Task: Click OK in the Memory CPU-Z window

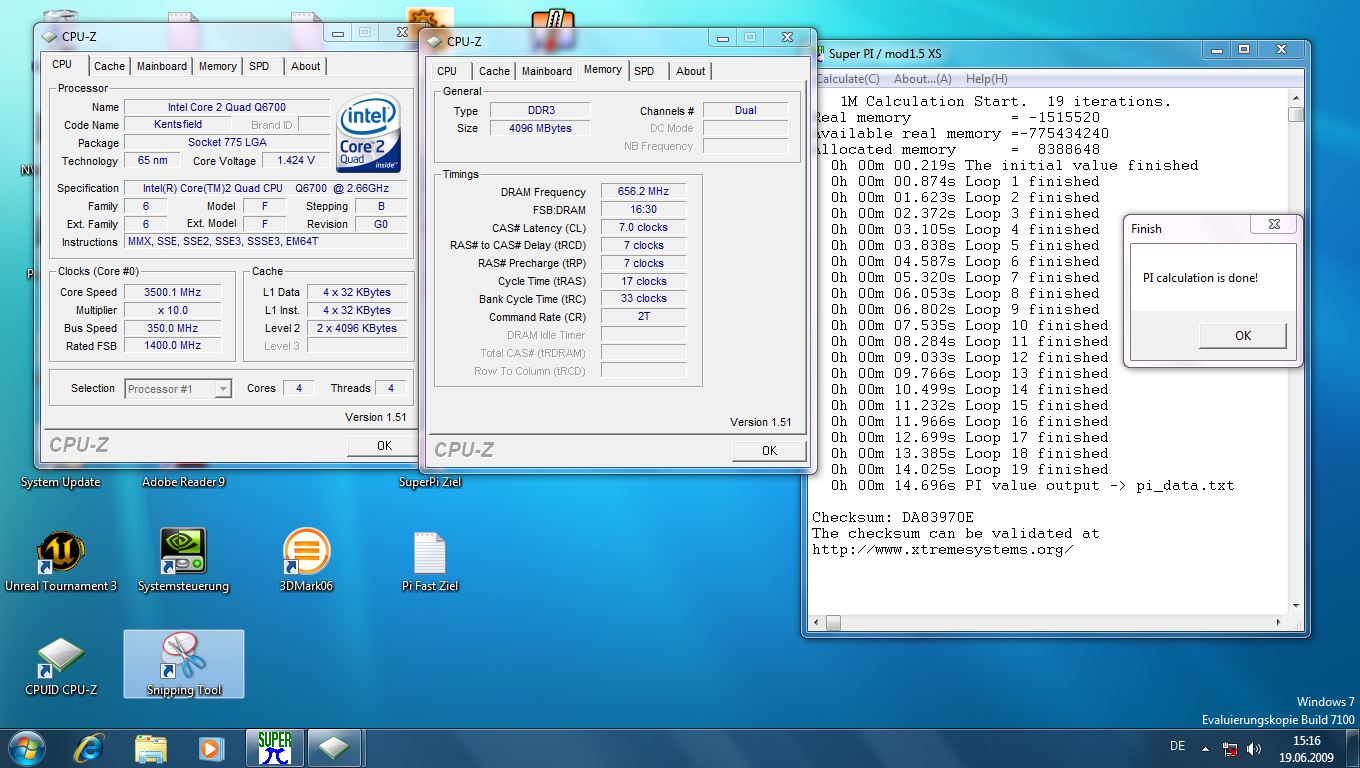Action: click(769, 451)
